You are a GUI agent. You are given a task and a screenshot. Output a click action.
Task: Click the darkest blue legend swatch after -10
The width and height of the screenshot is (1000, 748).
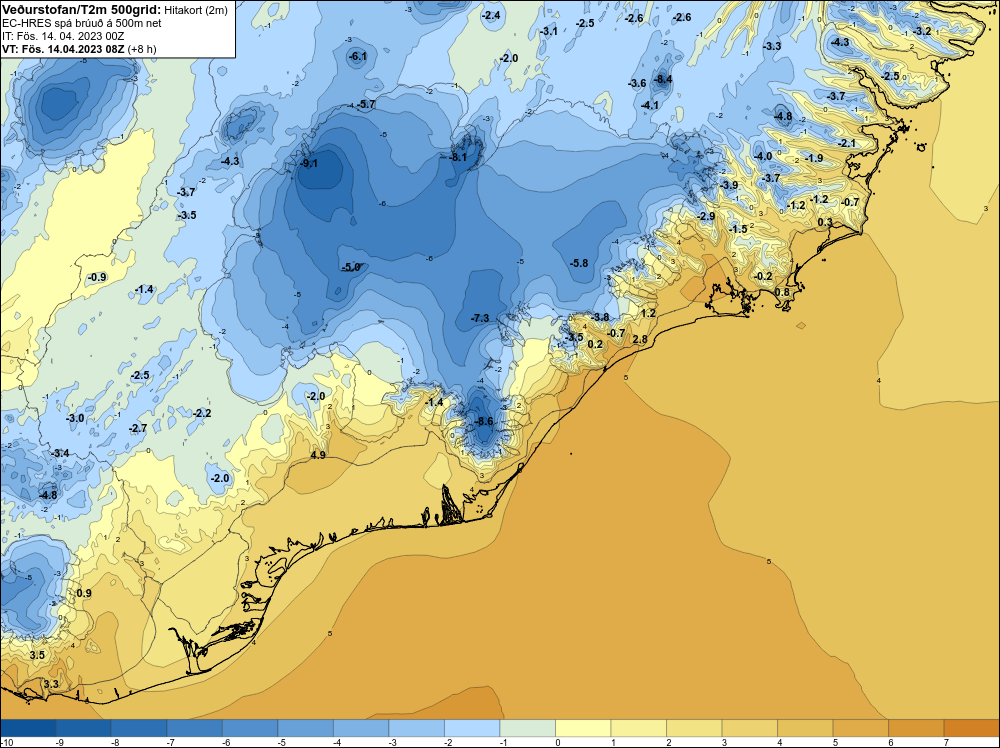(x=28, y=728)
